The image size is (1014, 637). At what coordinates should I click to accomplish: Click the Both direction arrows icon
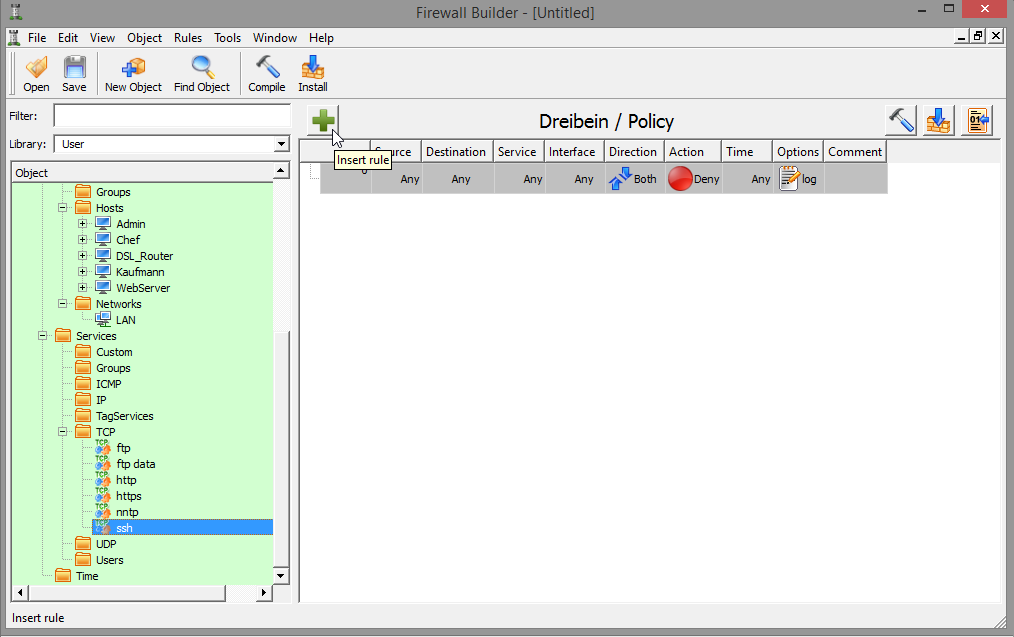click(x=620, y=179)
